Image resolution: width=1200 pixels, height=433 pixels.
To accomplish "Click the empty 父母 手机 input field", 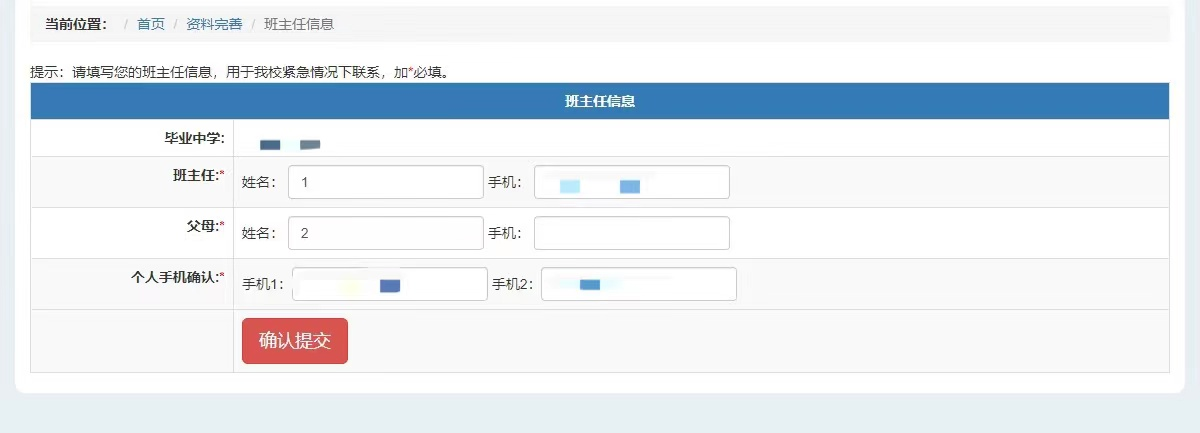I will [631, 233].
